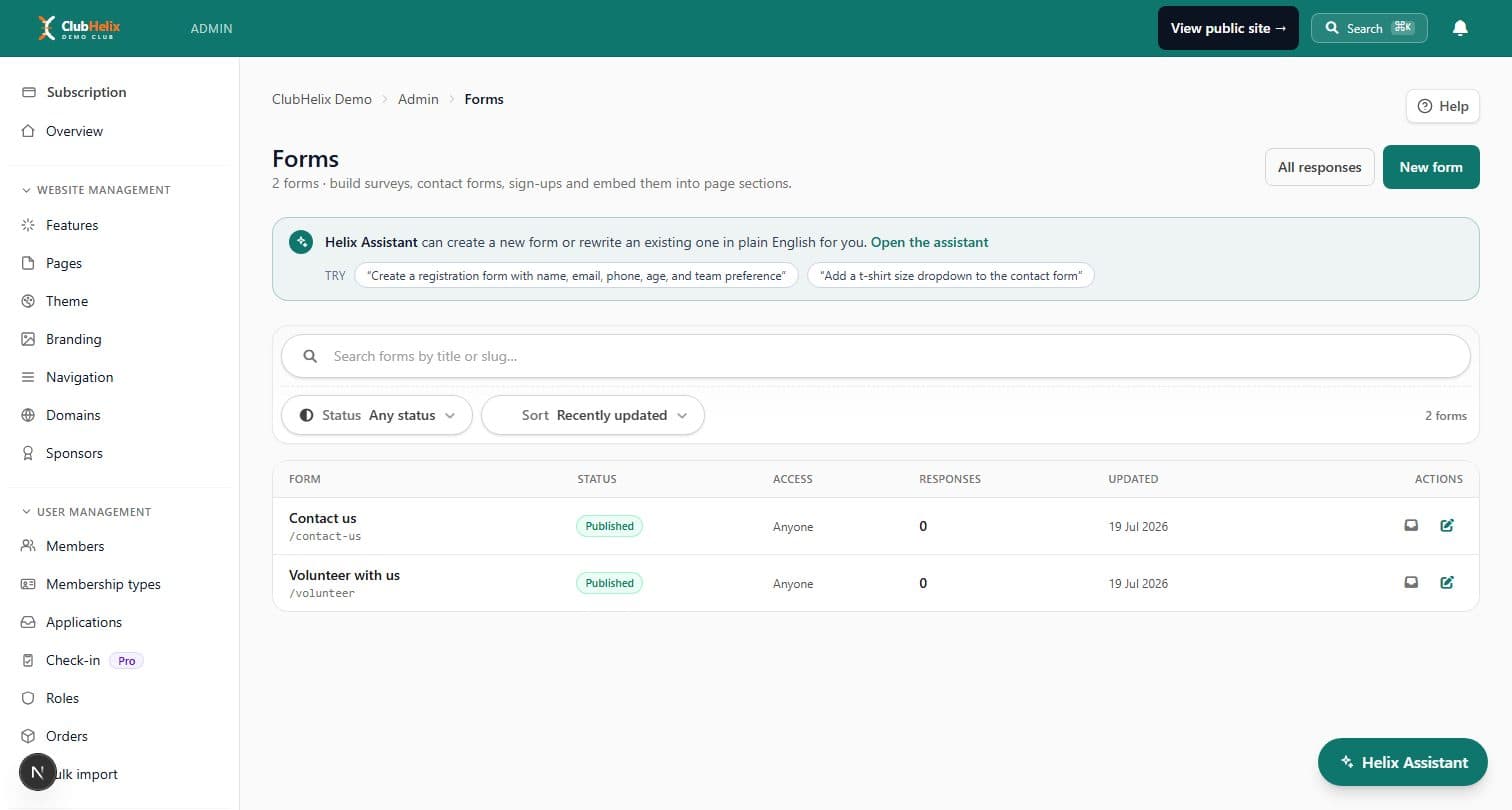Screen dimensions: 1512x810
Task: Click the Open the assistant link
Action: click(x=929, y=242)
